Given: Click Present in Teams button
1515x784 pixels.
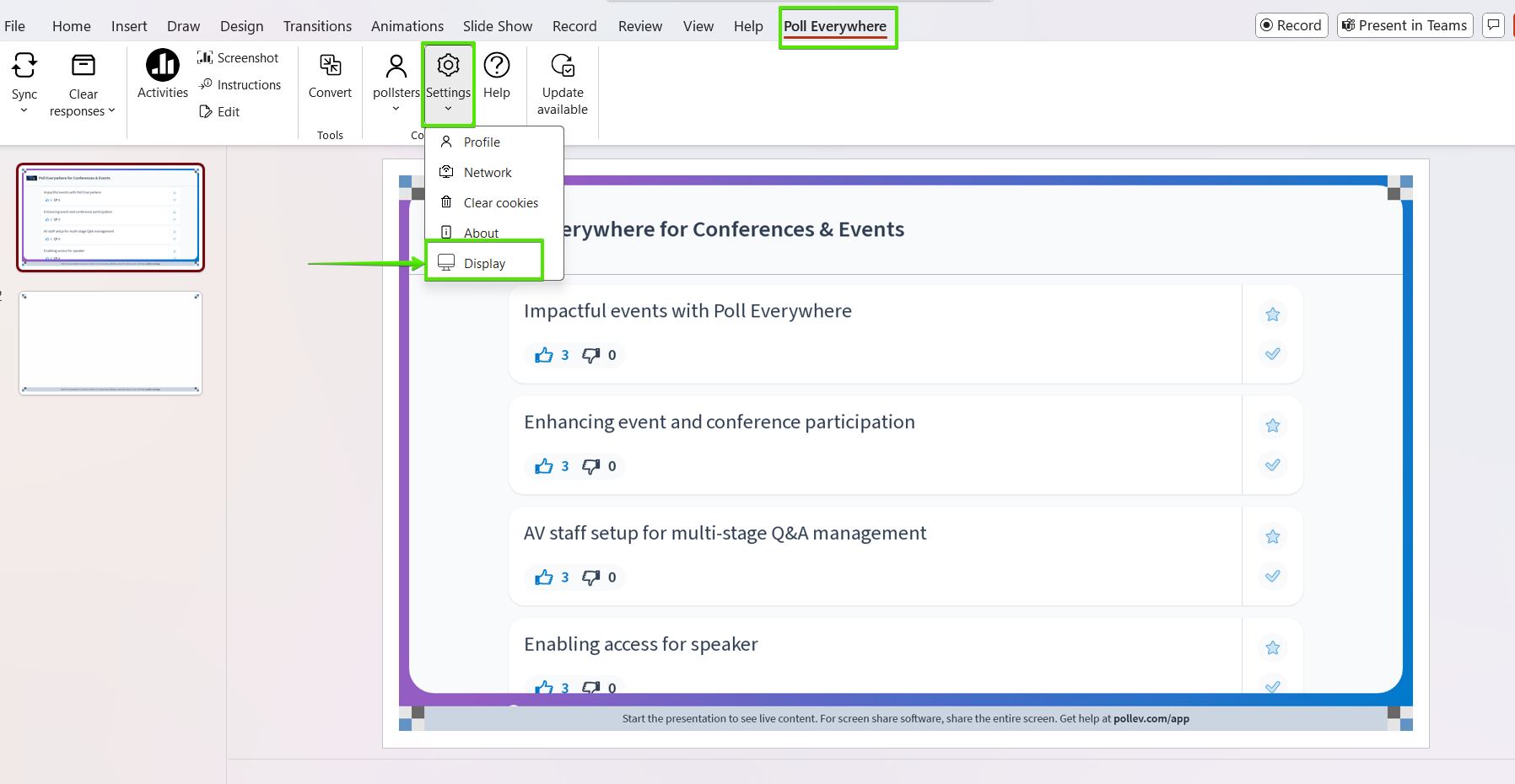Looking at the screenshot, I should [x=1404, y=25].
